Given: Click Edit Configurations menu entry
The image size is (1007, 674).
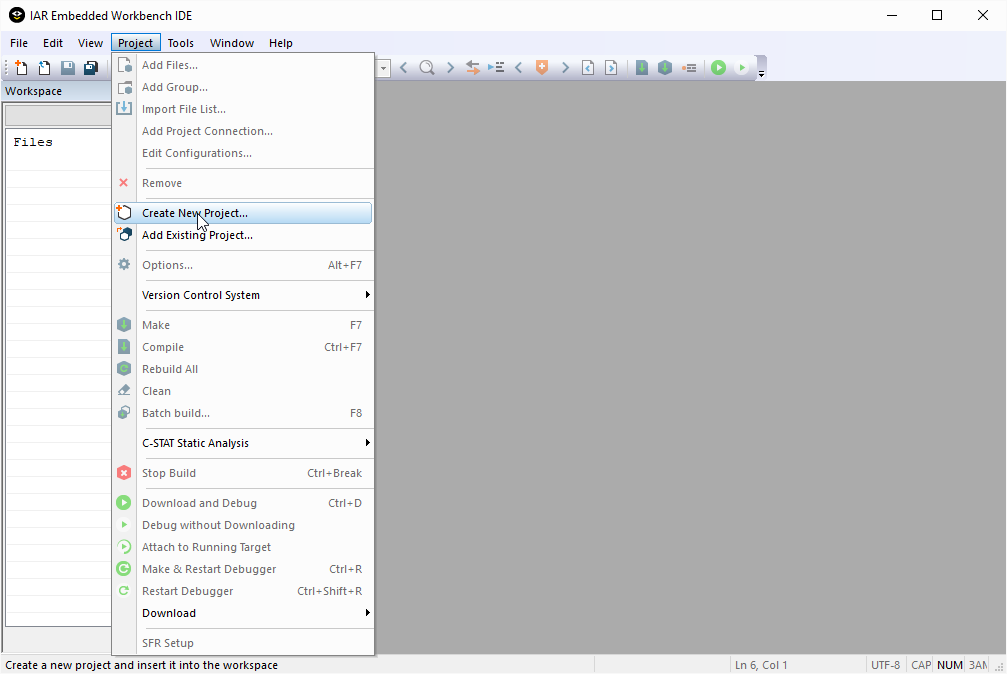Looking at the screenshot, I should tap(243, 153).
